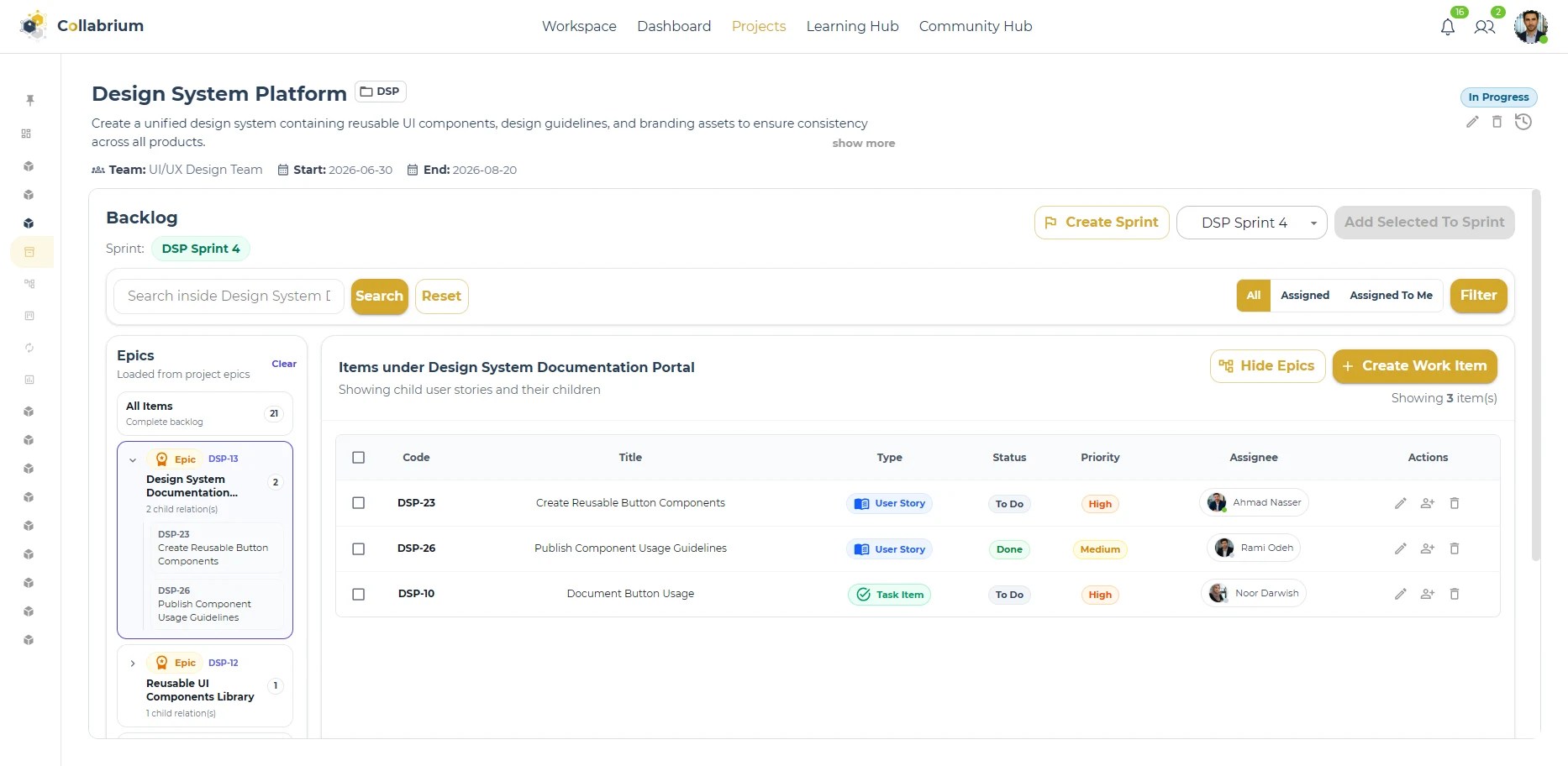Click the Collabrium logo icon
This screenshot has width=1568, height=766.
[x=34, y=26]
